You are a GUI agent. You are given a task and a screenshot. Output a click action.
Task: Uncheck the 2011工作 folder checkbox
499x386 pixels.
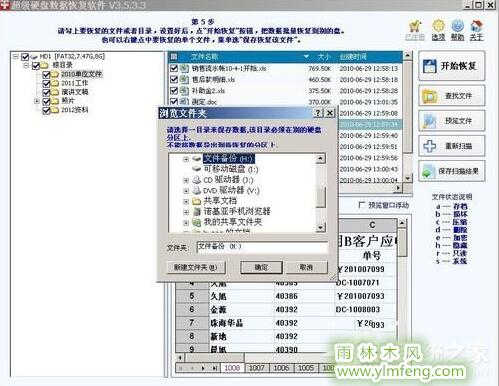pos(46,83)
